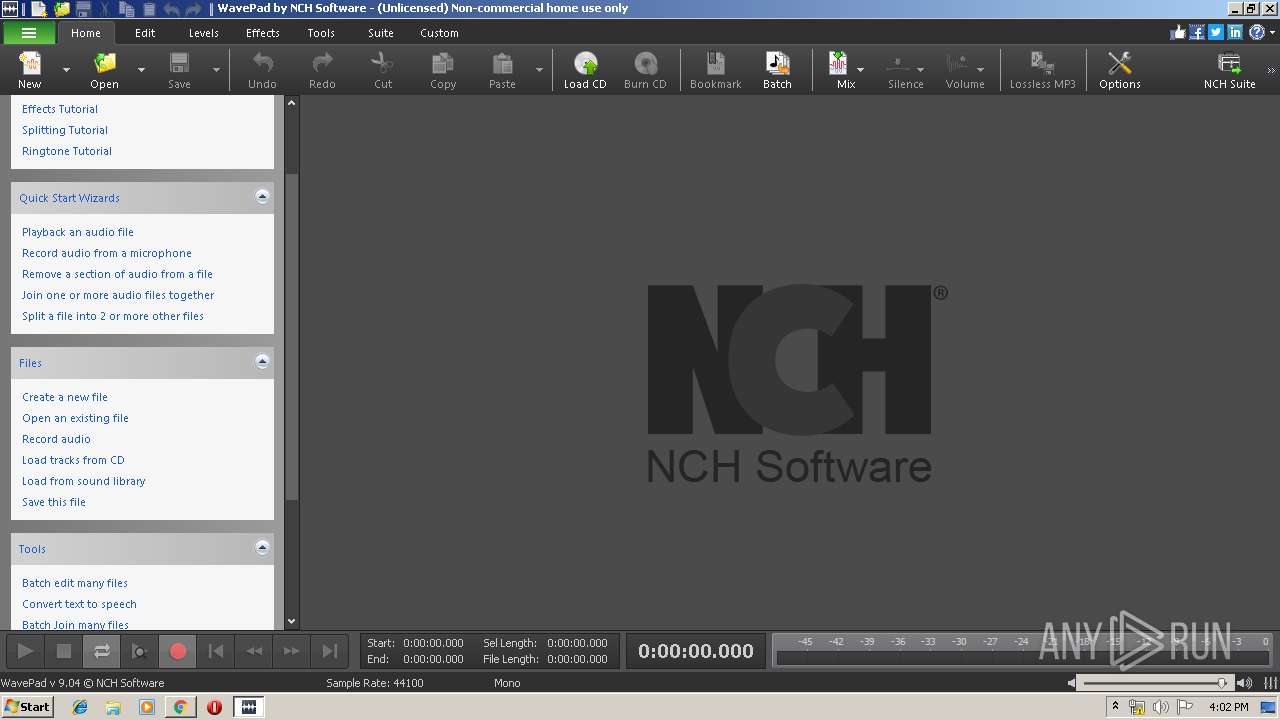Click the 'Convert text to speech' link

point(79,604)
